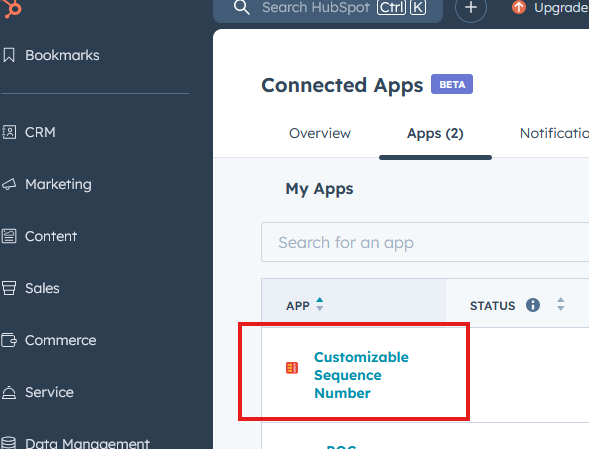Click the Customizable Sequence Number app icon

292,368
